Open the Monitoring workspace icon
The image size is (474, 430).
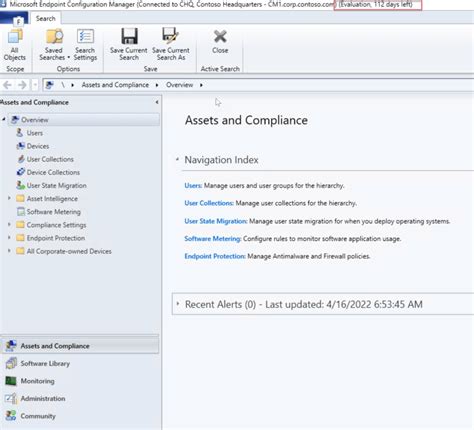[x=11, y=381]
